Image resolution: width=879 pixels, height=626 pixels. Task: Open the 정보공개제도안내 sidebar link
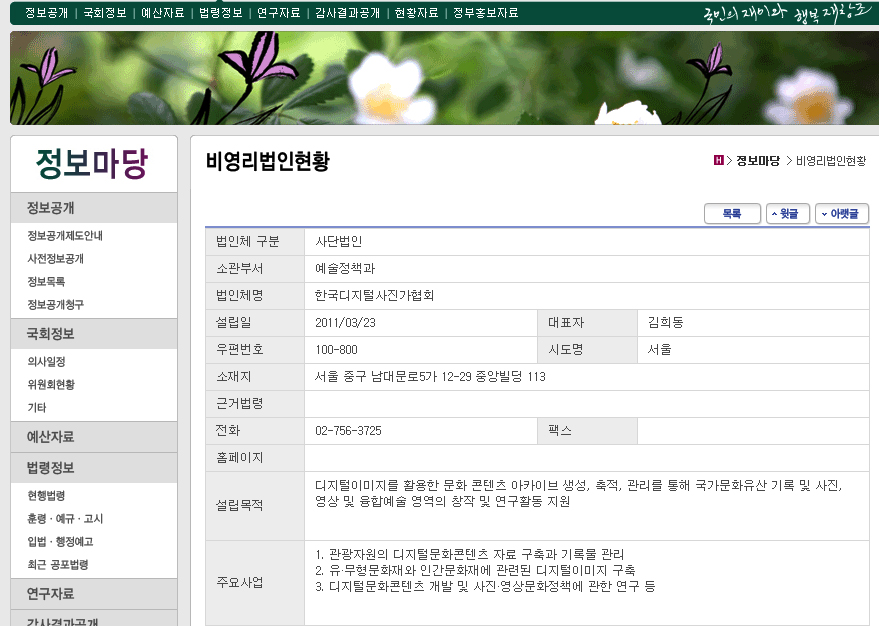(x=65, y=236)
